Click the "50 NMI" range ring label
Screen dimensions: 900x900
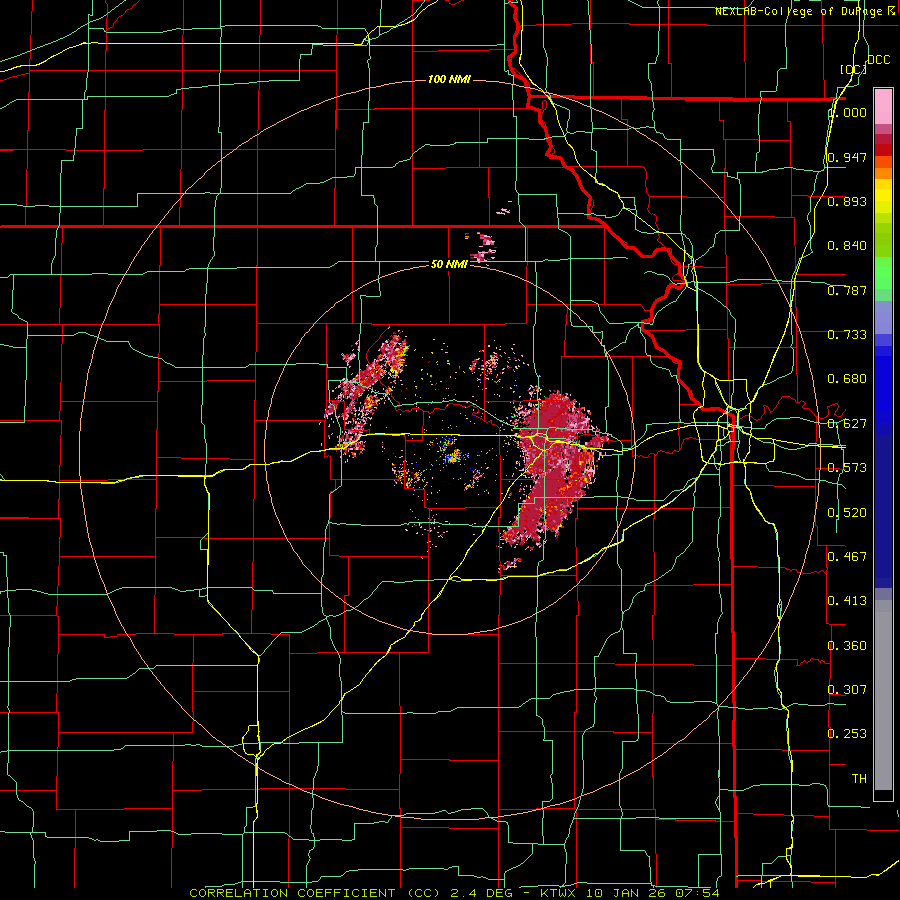tap(449, 264)
